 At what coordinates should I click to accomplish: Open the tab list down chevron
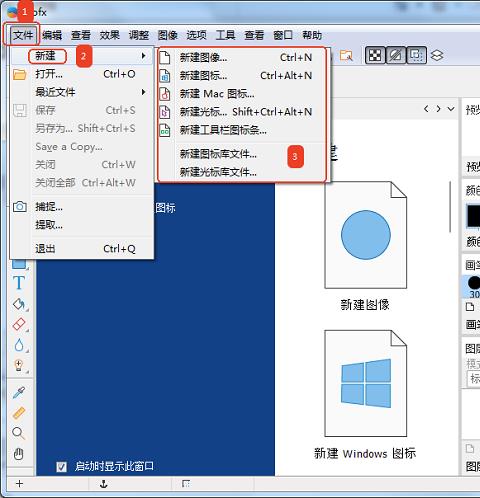pyautogui.click(x=451, y=109)
